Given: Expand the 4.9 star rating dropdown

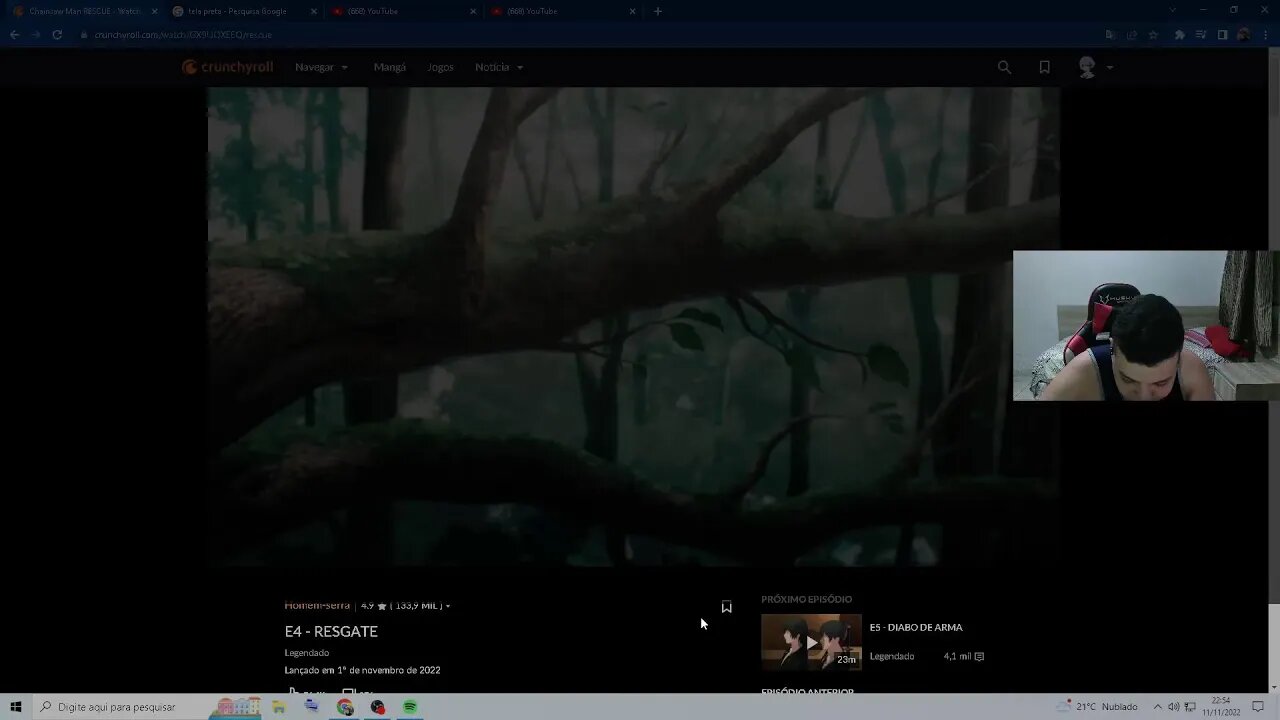Looking at the screenshot, I should pyautogui.click(x=405, y=605).
